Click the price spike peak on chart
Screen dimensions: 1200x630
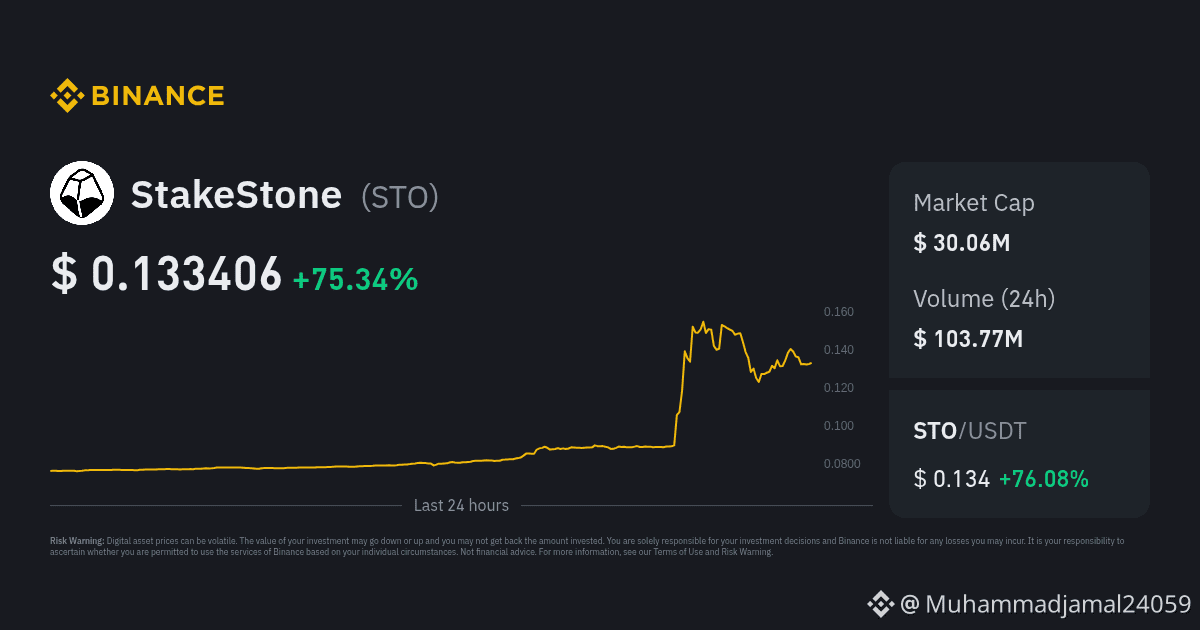pos(703,323)
